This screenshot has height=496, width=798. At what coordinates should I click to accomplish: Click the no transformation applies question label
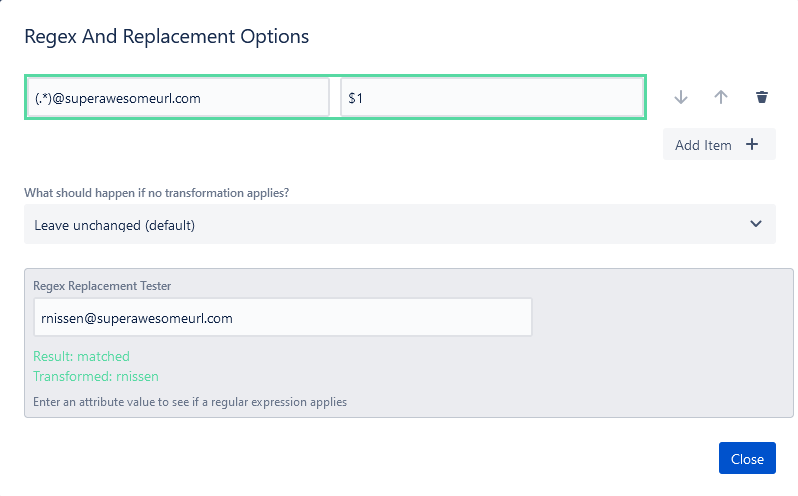pos(163,192)
